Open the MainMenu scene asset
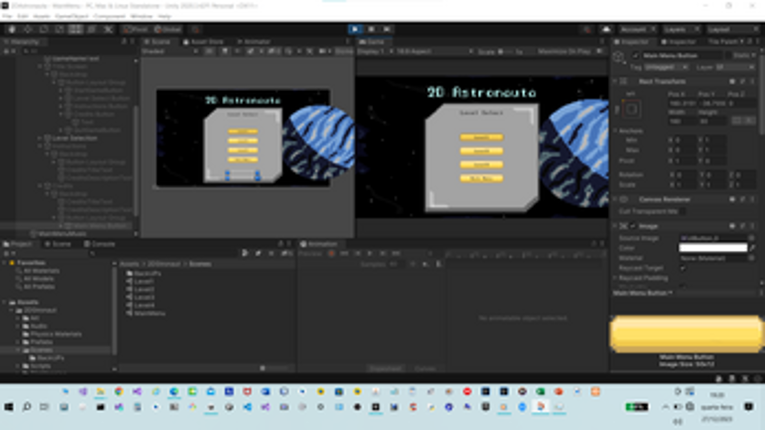765x430 pixels. tap(146, 313)
